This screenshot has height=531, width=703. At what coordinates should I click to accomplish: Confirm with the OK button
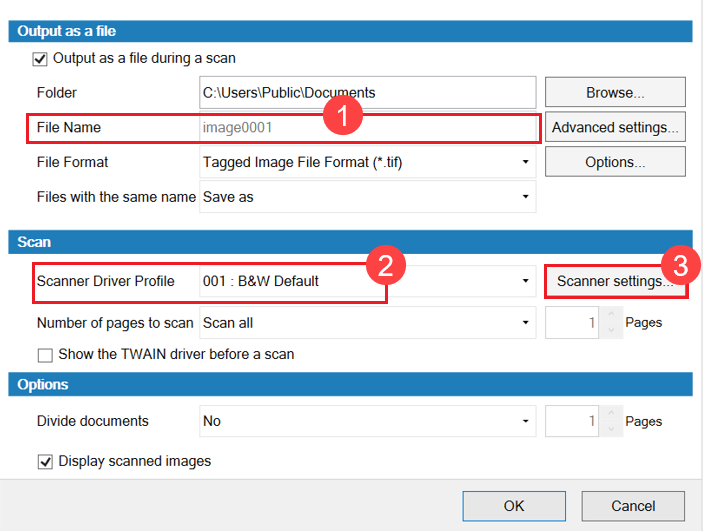click(514, 506)
